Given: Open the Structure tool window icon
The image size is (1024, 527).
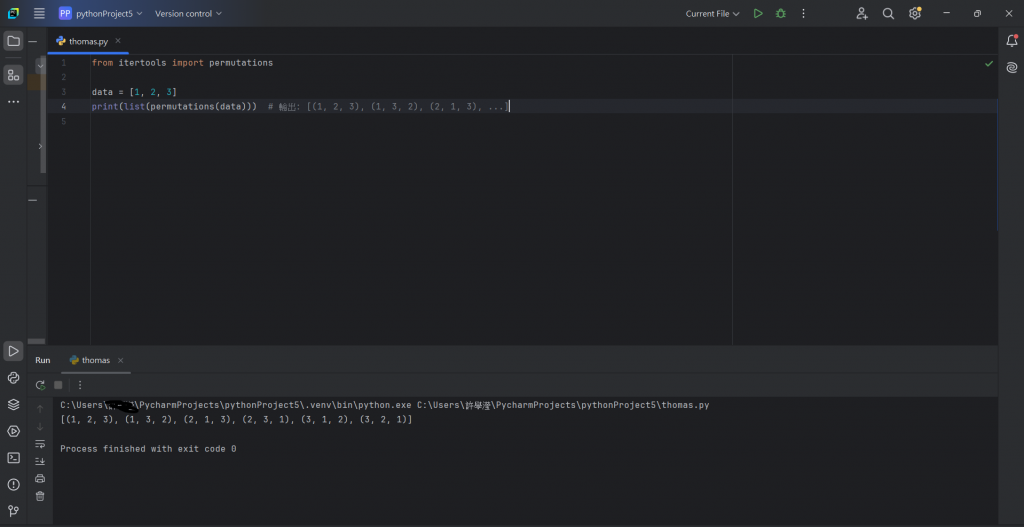Looking at the screenshot, I should tap(13, 75).
